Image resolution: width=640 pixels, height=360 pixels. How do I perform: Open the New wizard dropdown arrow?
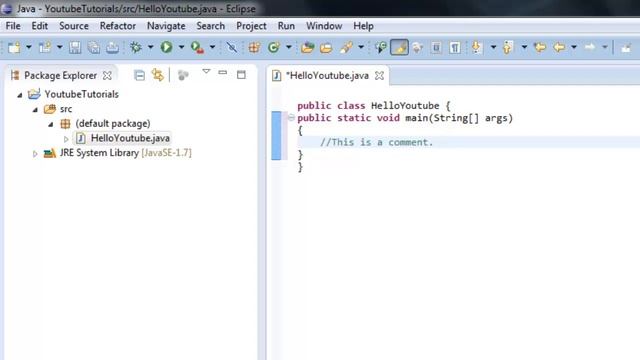pyautogui.click(x=29, y=48)
